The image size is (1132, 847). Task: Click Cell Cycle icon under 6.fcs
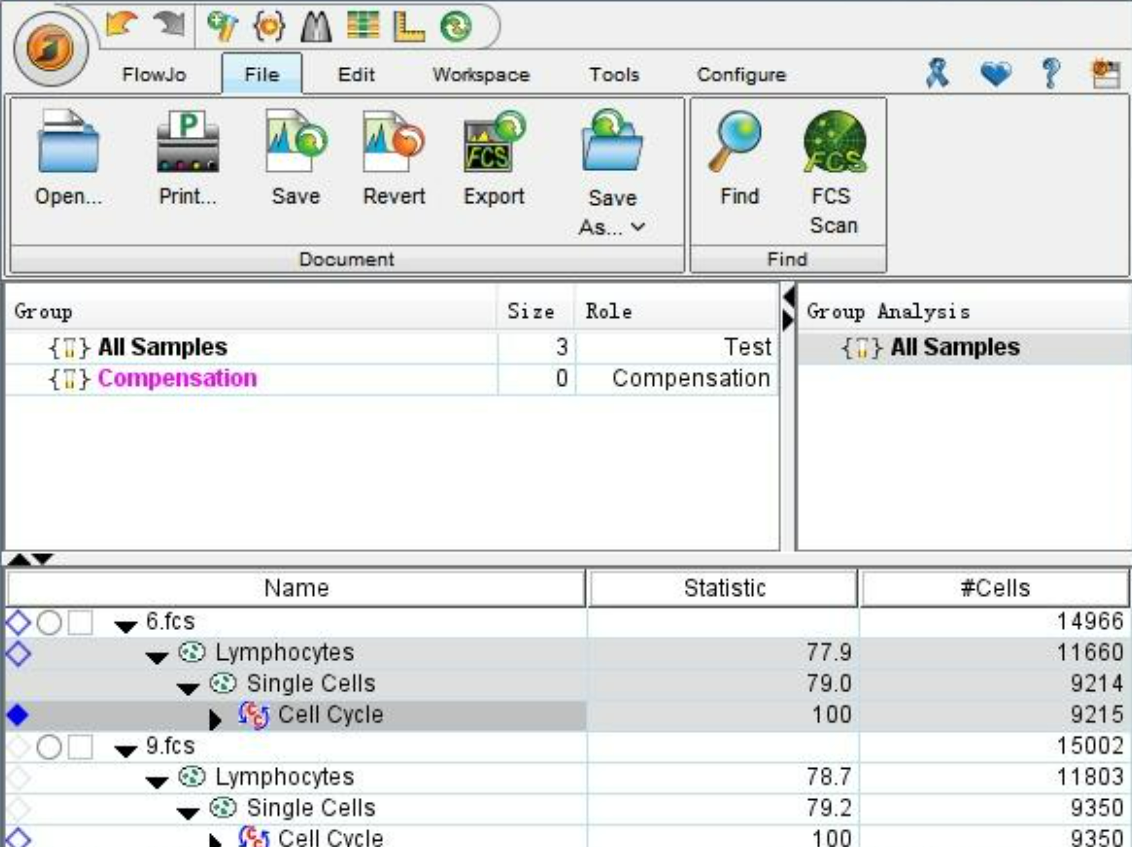pyautogui.click(x=253, y=715)
